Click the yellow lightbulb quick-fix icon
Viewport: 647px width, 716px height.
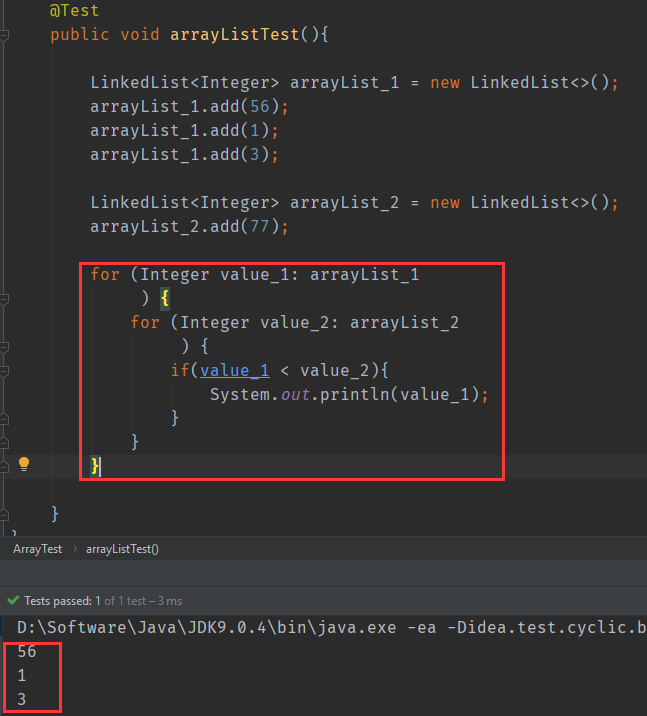(24, 464)
